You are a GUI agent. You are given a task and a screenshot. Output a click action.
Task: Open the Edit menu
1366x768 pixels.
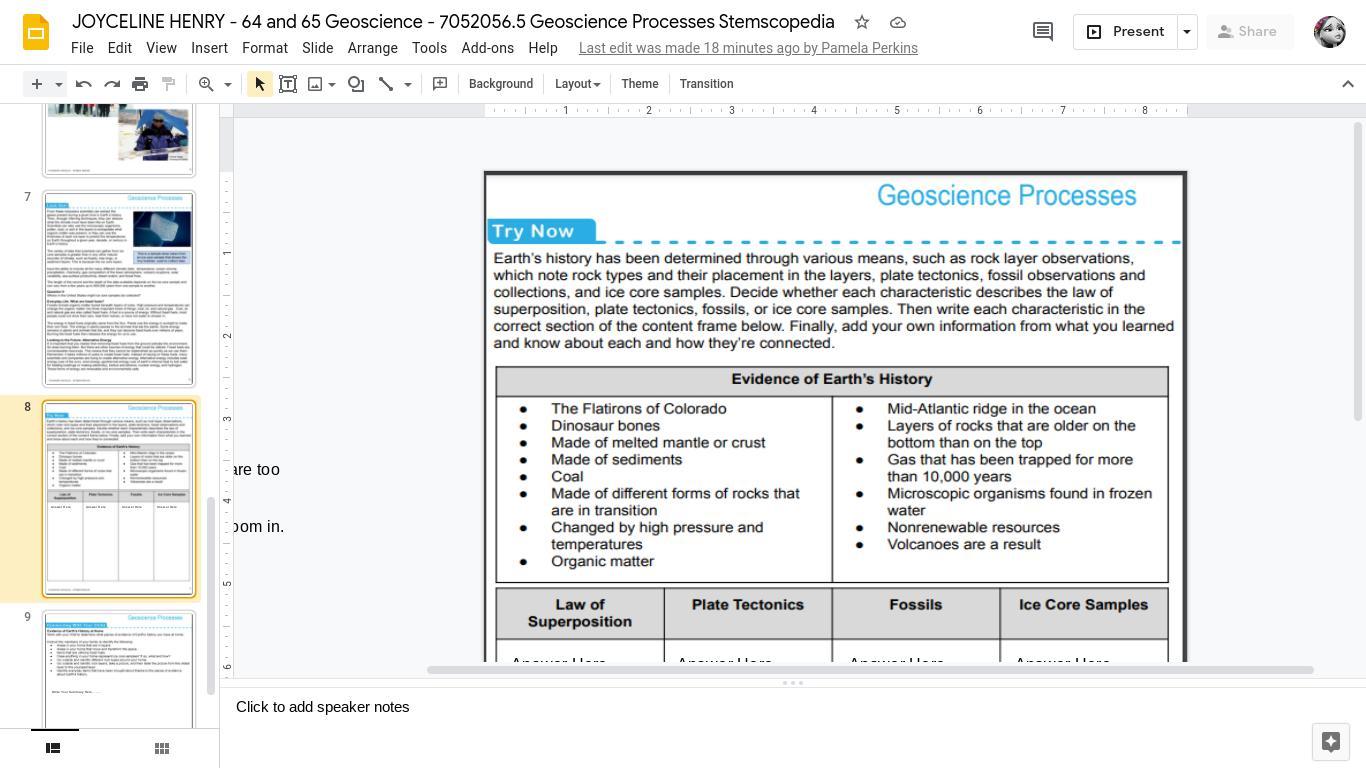(120, 48)
